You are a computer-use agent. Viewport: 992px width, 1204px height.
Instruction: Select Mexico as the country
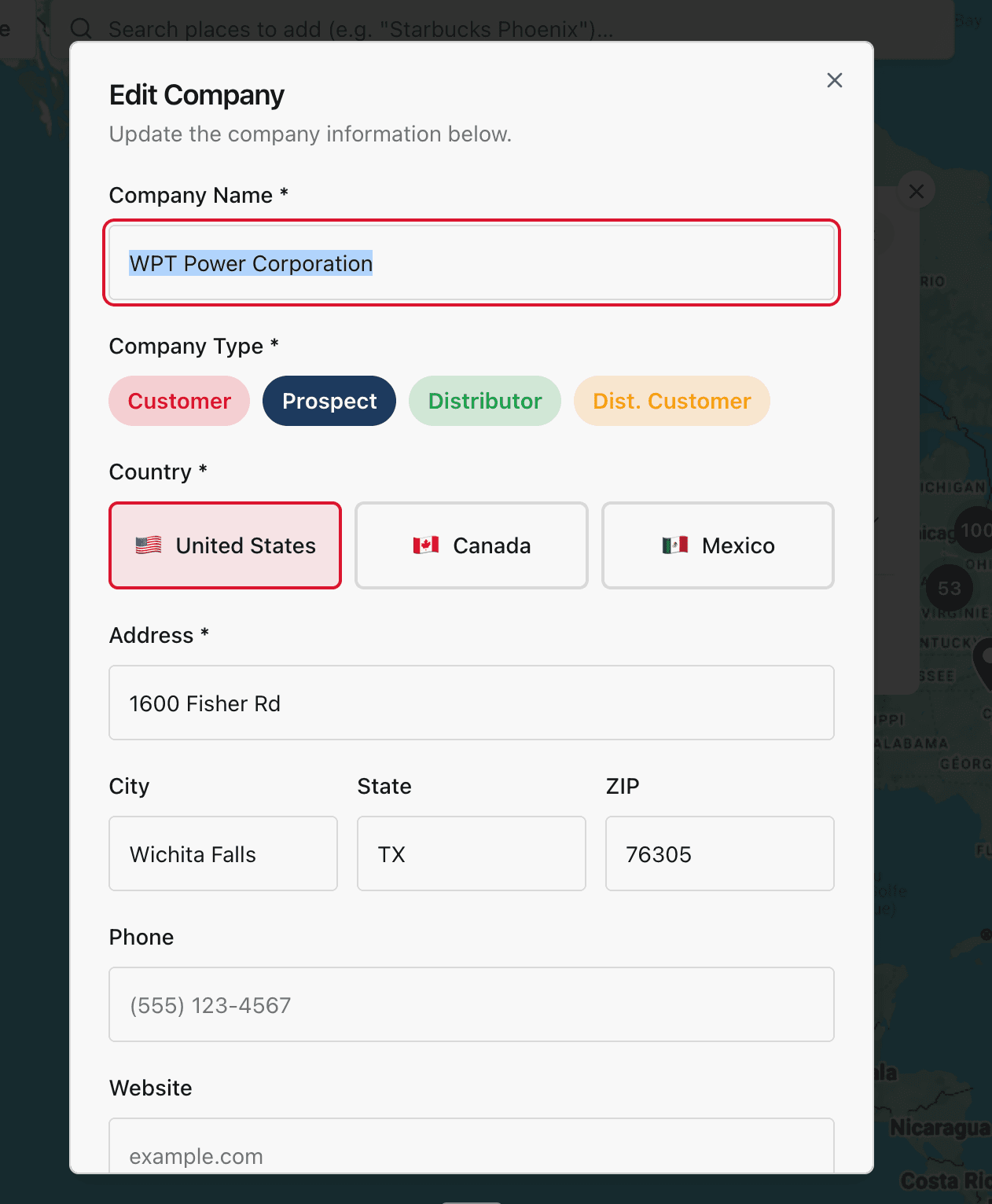(717, 545)
